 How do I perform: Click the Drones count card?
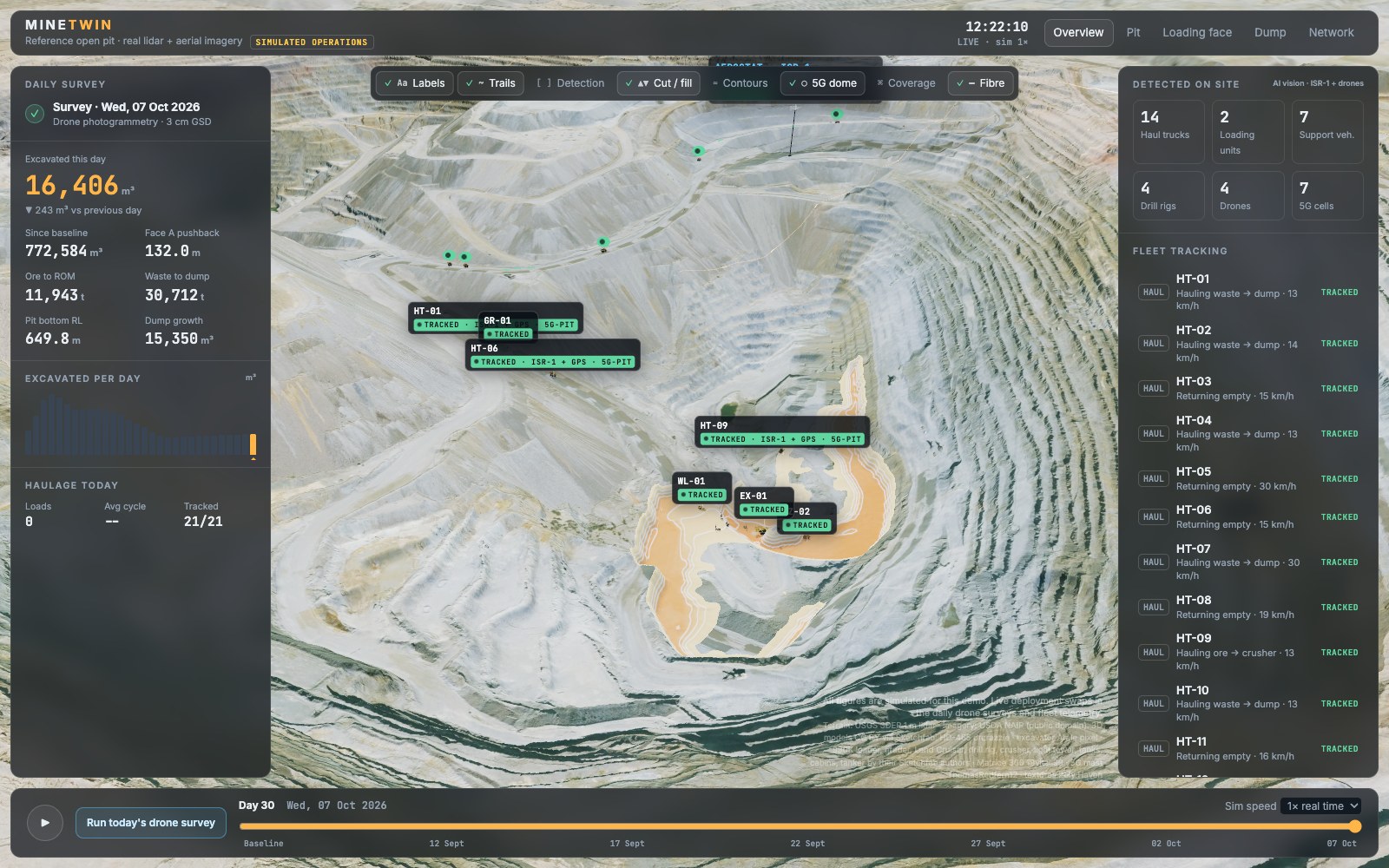point(1247,195)
